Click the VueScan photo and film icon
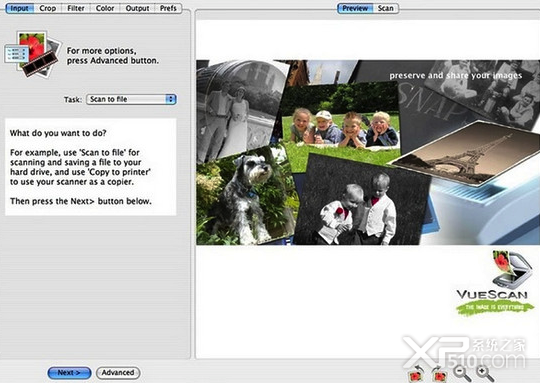 33,54
